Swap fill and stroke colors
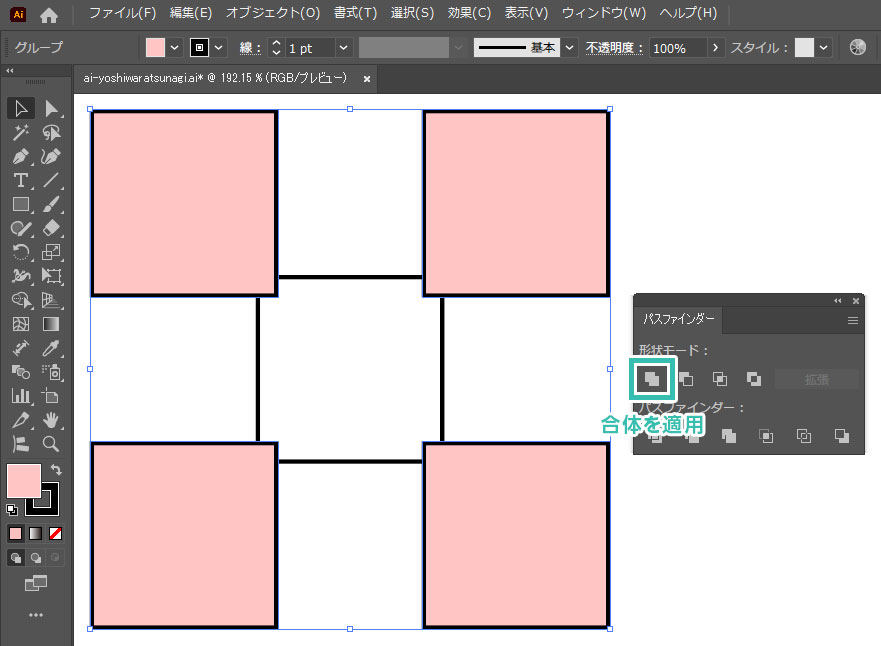 [56, 469]
